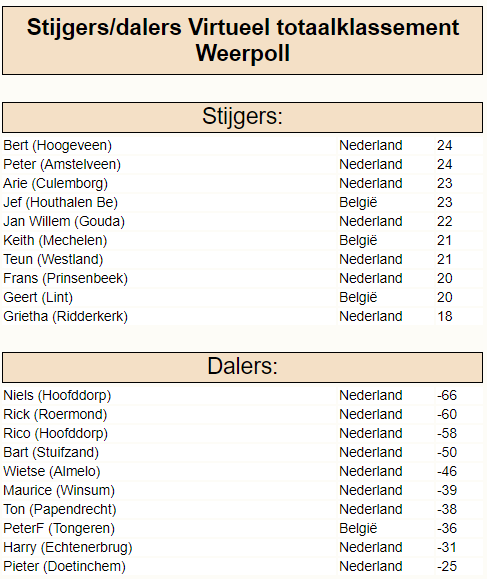Click Keith (Mechelen) entry

point(55,240)
